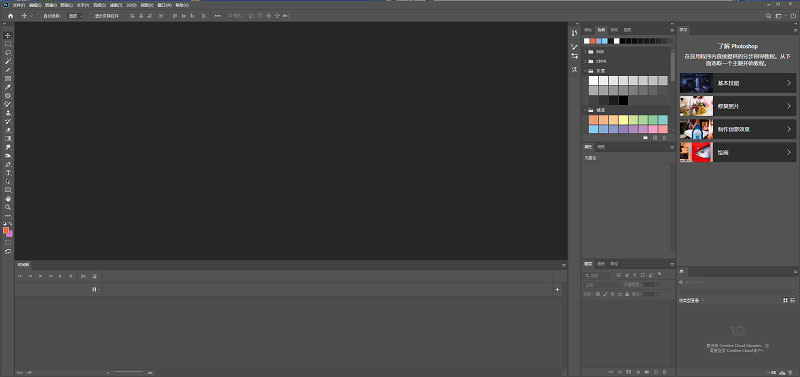Select the Hand tool
This screenshot has width=800, height=377.
[8, 199]
